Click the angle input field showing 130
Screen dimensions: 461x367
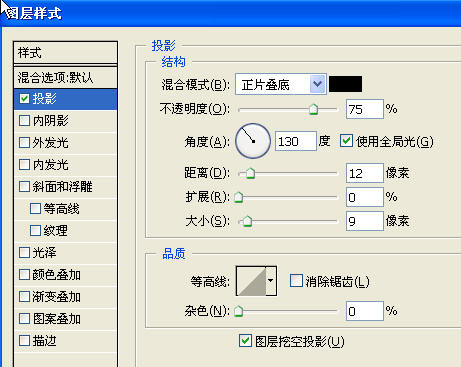point(296,141)
